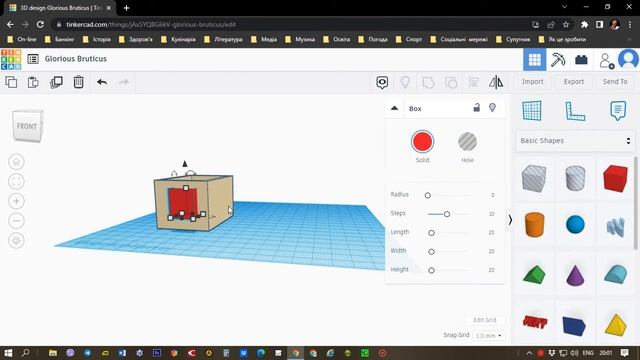Duplicate and repeat the selection
640x360 pixels.
click(x=56, y=82)
